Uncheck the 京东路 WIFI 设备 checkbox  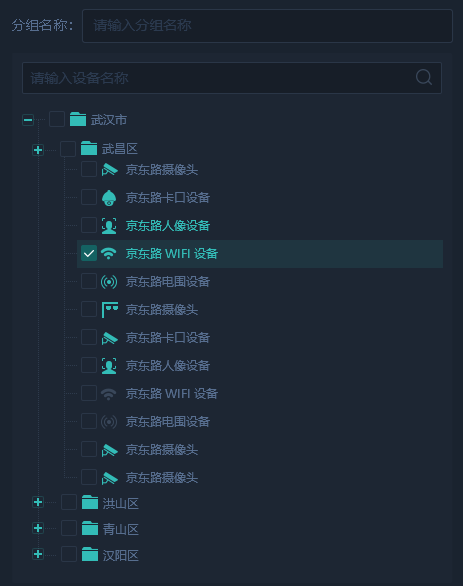[89, 253]
